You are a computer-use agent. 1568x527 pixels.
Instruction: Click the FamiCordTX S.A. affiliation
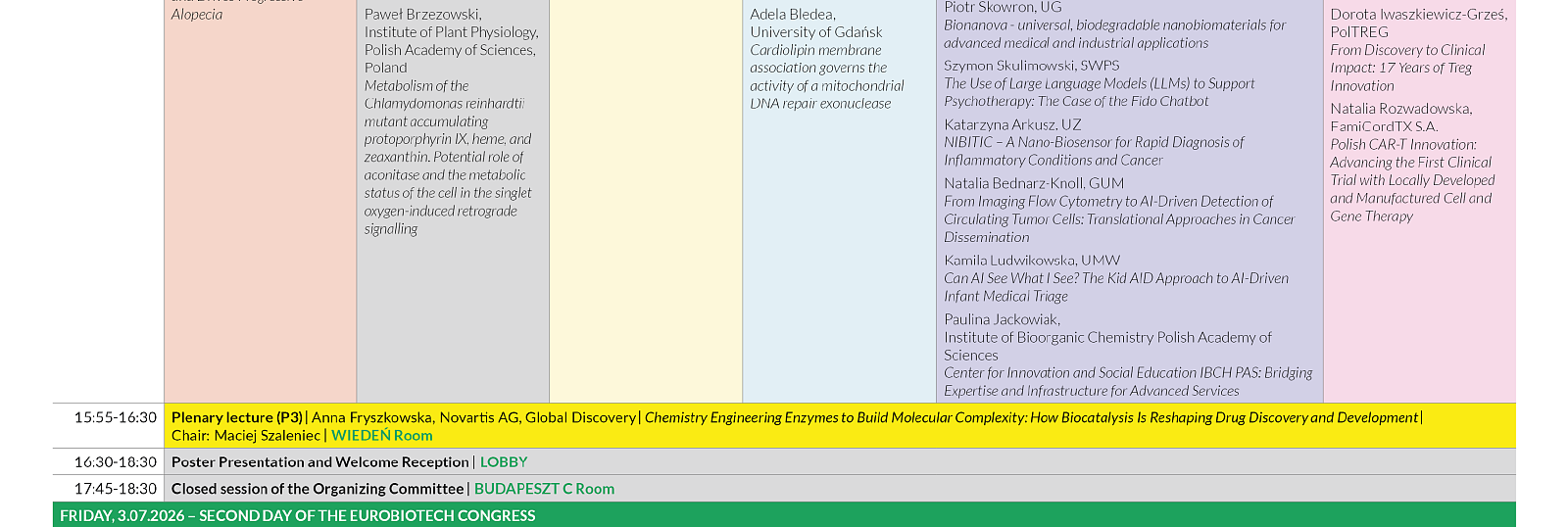[x=1384, y=126]
